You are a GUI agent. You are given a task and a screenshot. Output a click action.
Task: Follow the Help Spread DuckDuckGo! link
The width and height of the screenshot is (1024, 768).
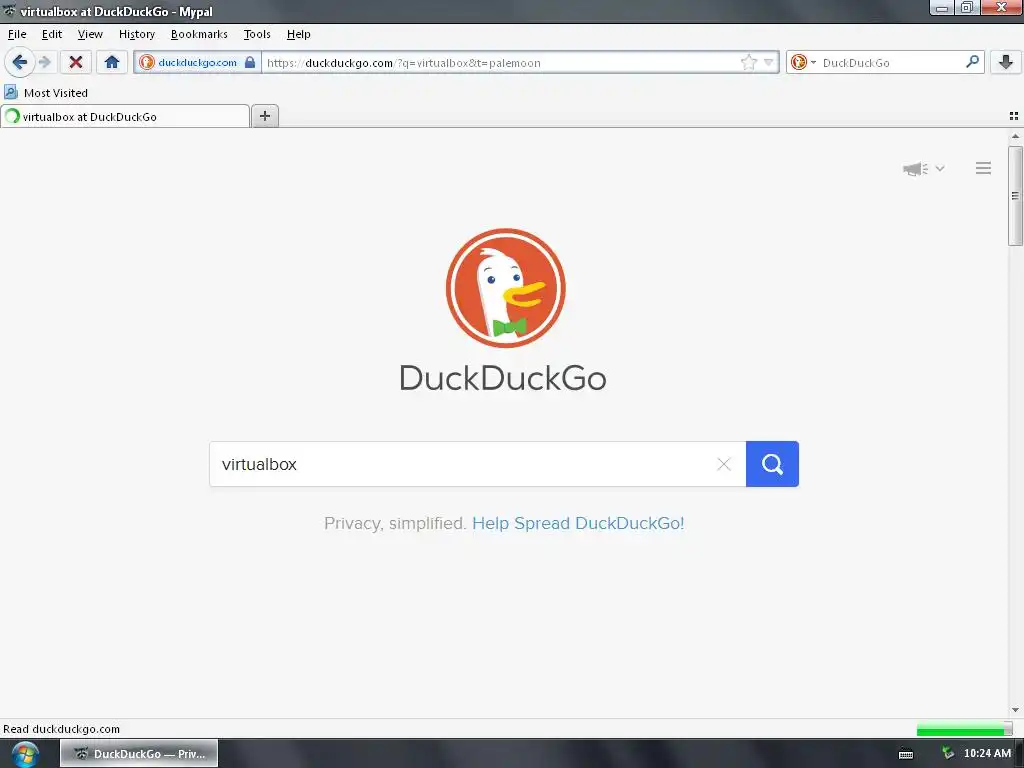click(x=578, y=524)
